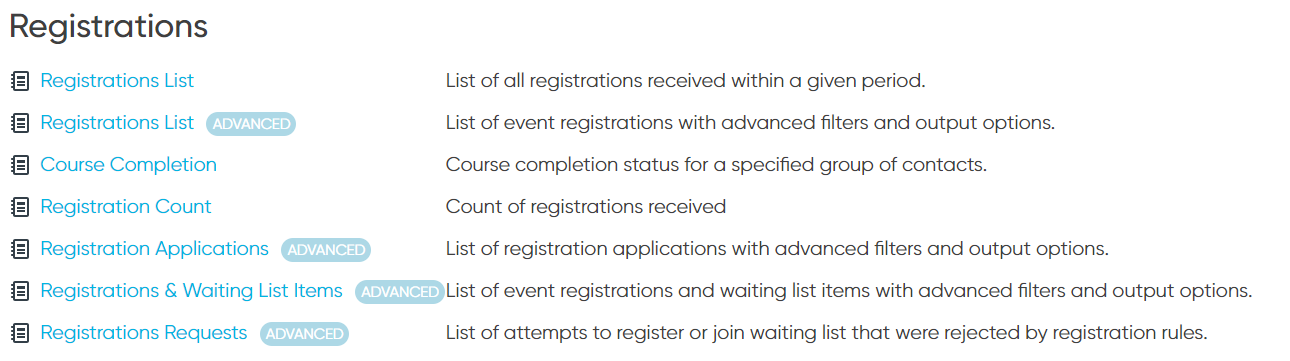
Task: Click the ADVANCED badge next to Registrations List
Action: point(251,124)
